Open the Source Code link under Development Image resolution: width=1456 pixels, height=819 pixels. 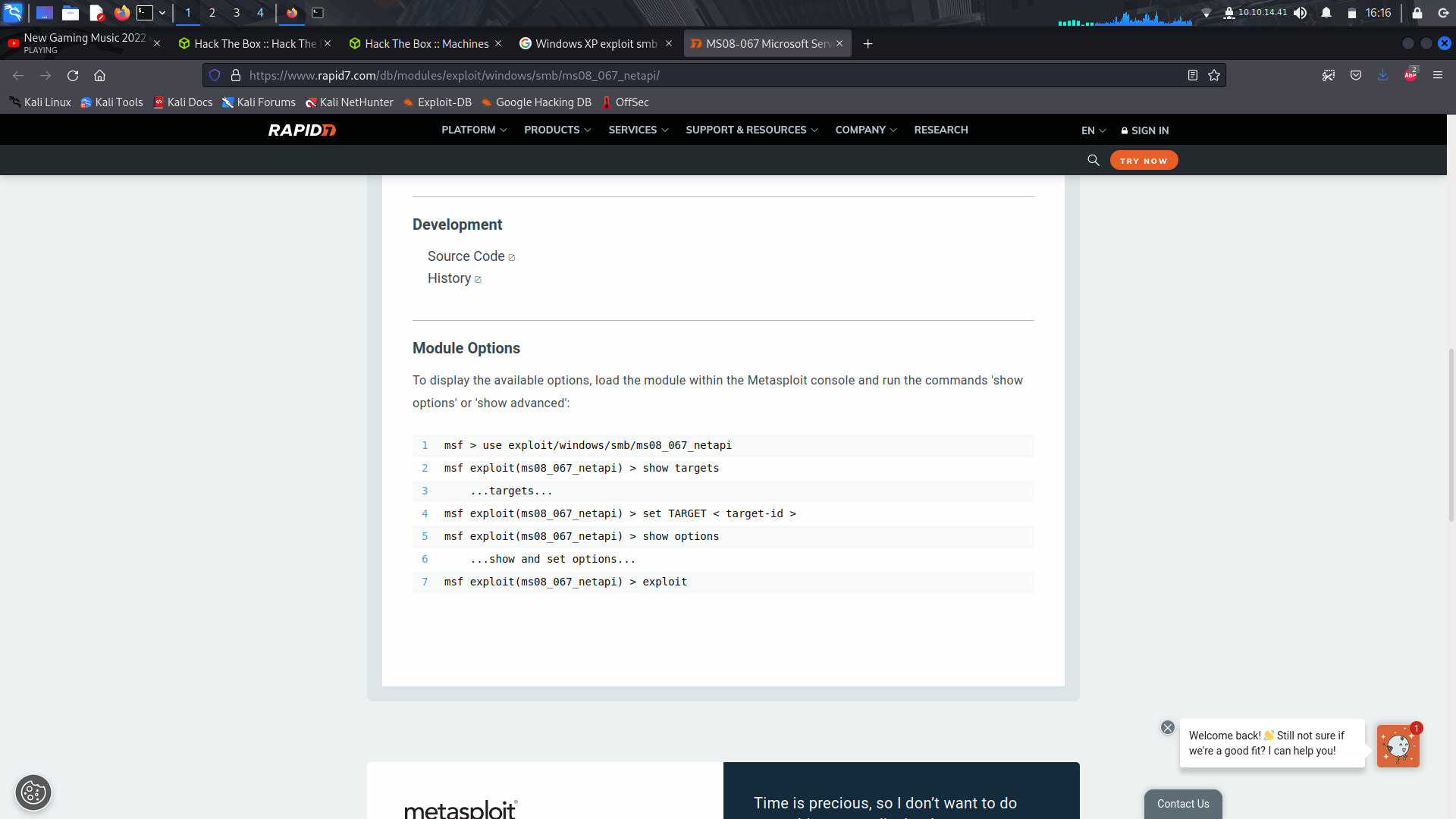(x=465, y=256)
